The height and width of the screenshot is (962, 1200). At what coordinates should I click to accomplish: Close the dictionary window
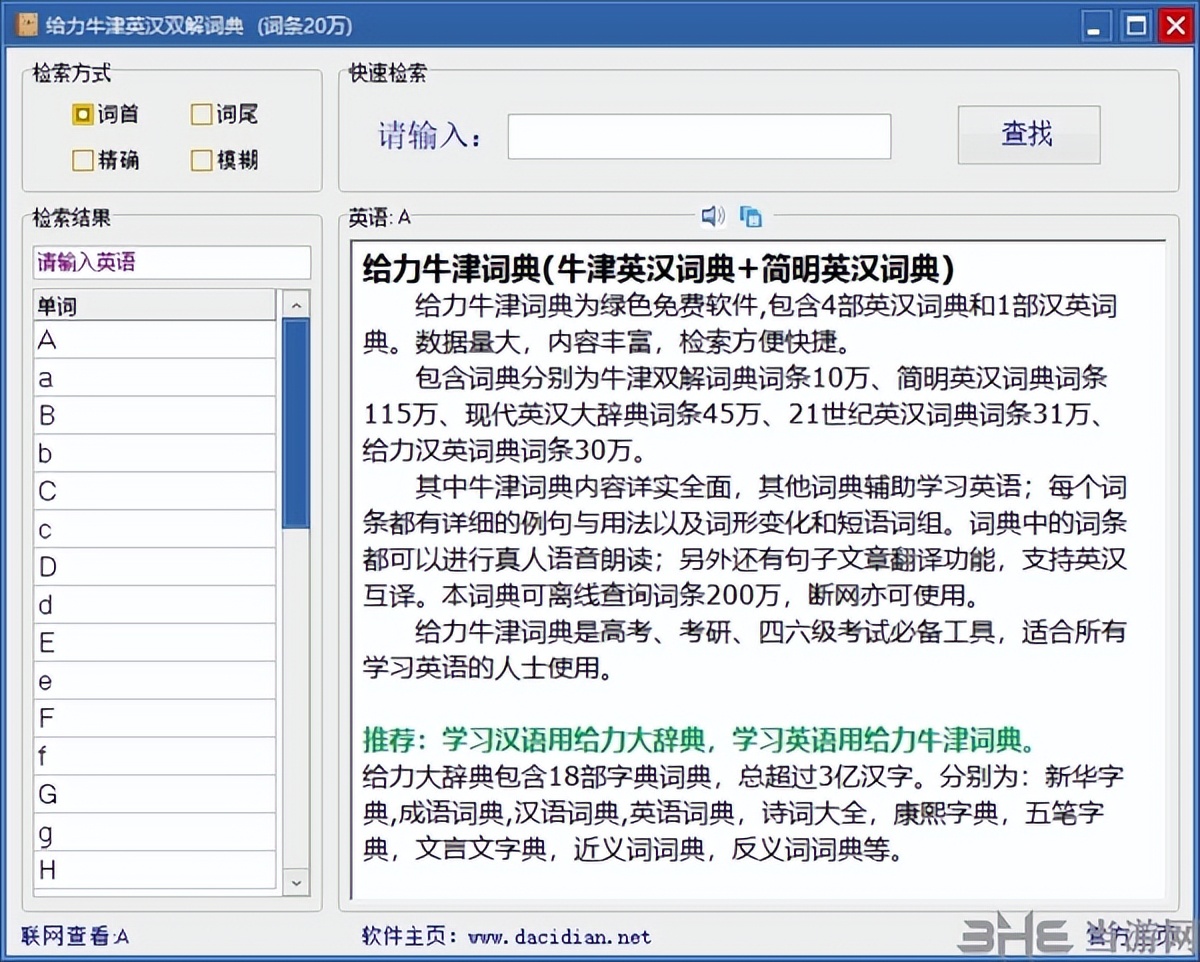1174,26
